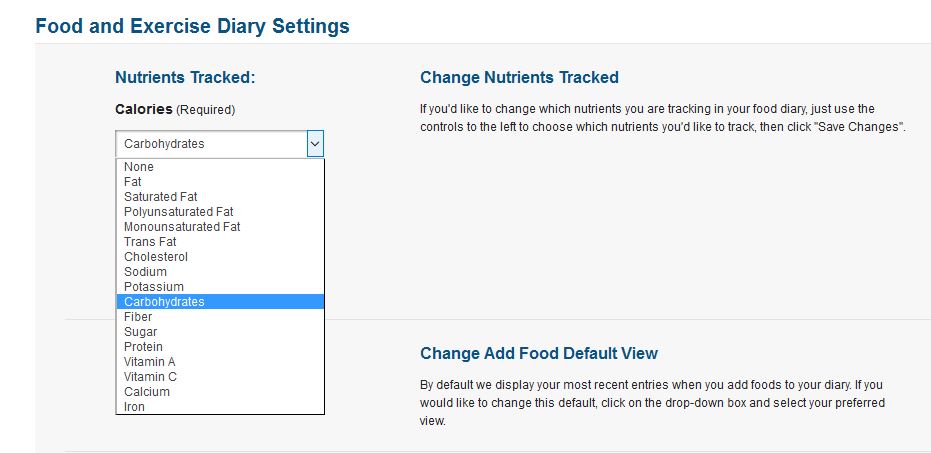Choose Fiber from the list
This screenshot has width=931, height=453.
point(138,317)
